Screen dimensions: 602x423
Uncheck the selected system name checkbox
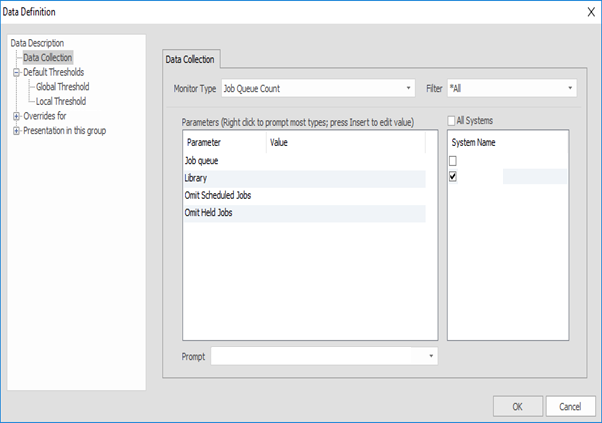coord(455,177)
